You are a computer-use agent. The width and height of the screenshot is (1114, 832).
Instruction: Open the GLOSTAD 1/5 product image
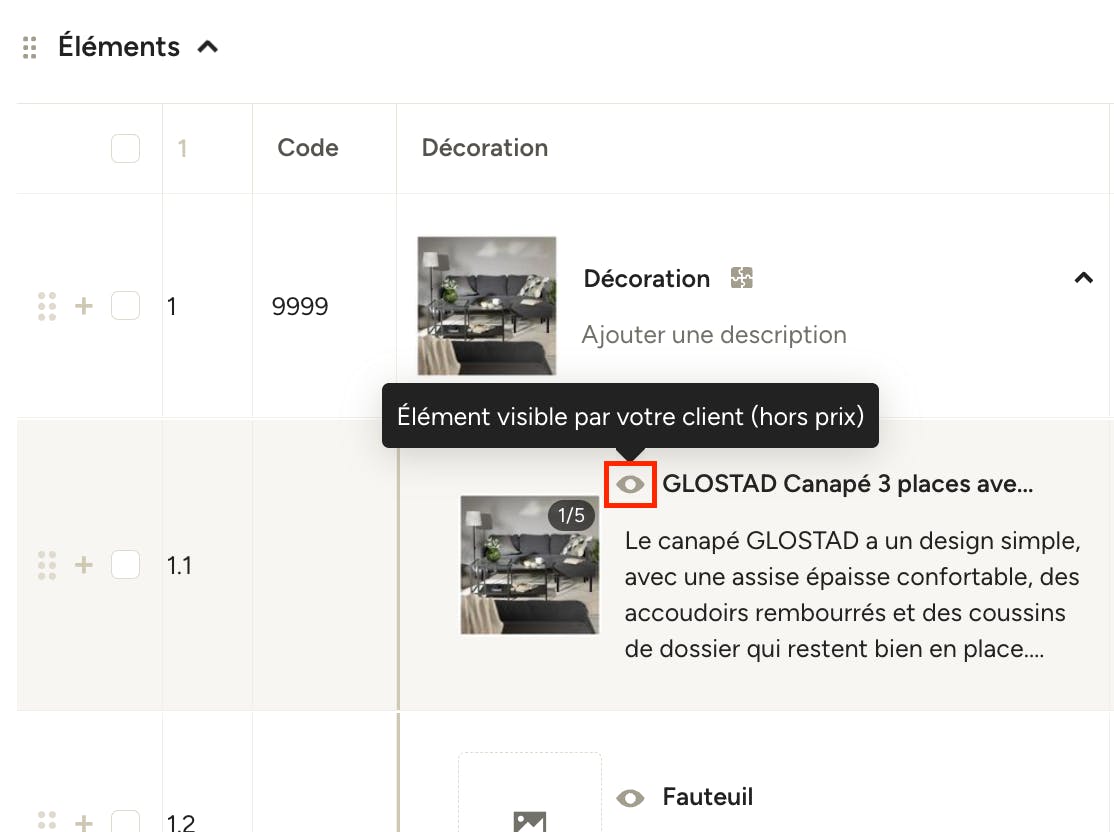pos(530,565)
